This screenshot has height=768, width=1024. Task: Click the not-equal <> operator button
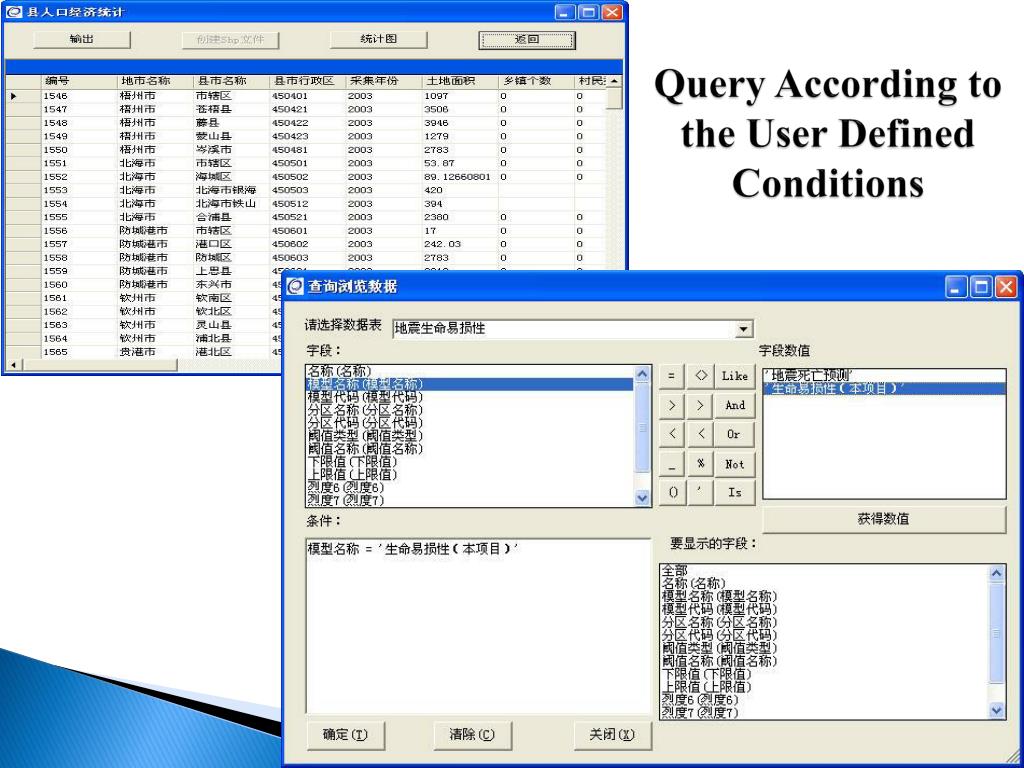[701, 376]
